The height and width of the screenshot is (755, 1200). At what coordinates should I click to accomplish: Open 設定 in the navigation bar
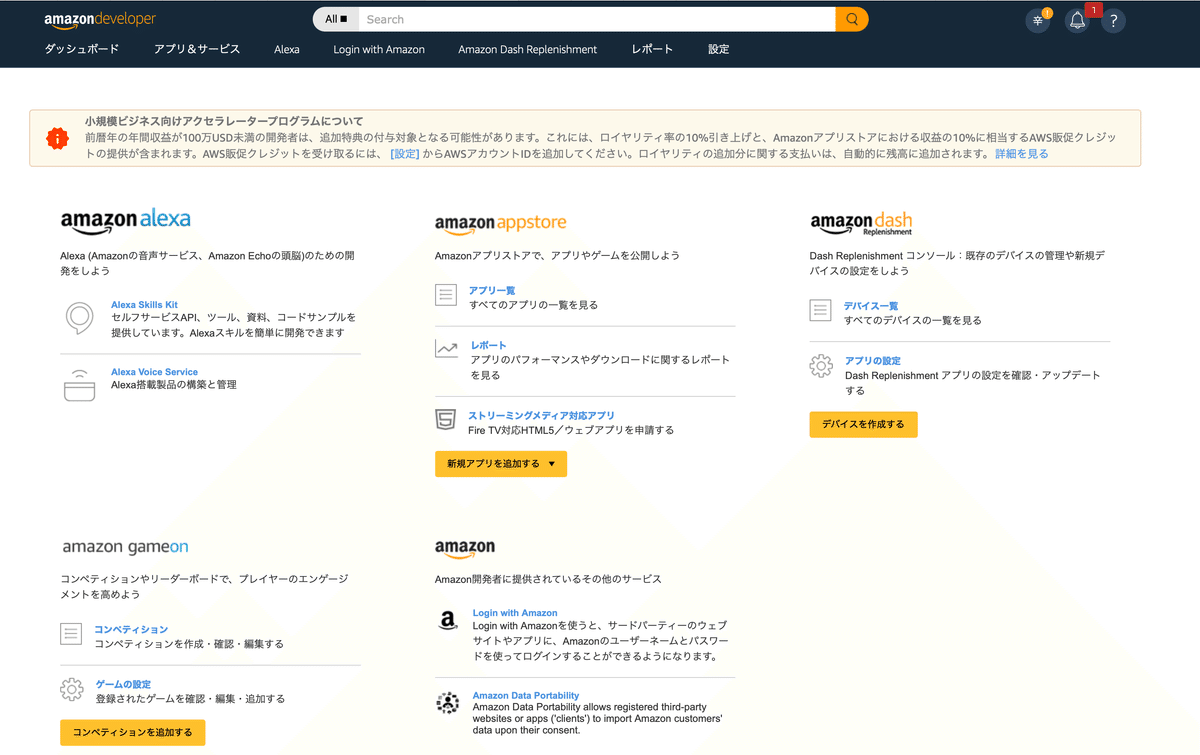[x=719, y=49]
